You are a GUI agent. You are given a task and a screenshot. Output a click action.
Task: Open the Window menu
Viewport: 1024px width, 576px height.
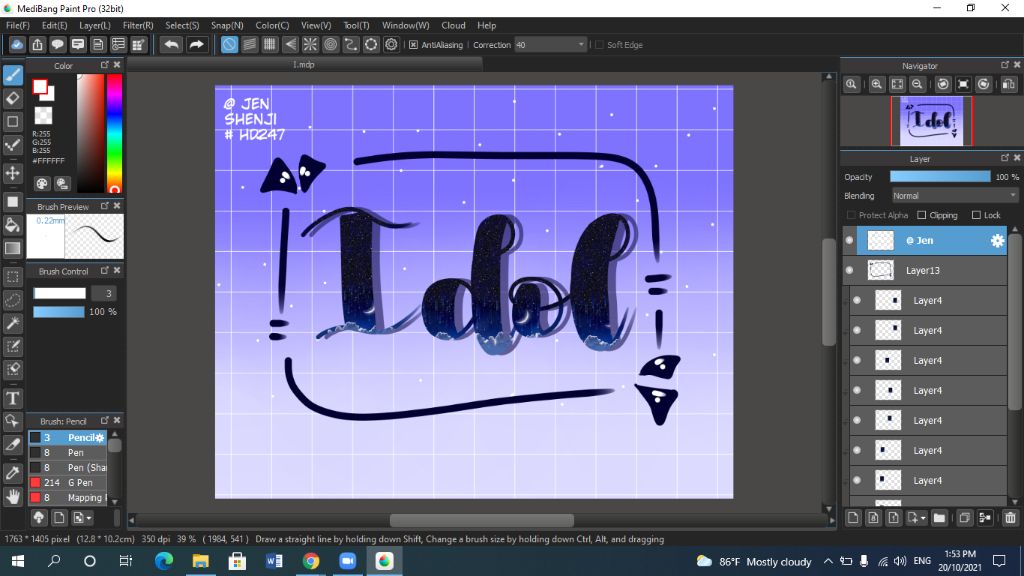click(406, 25)
